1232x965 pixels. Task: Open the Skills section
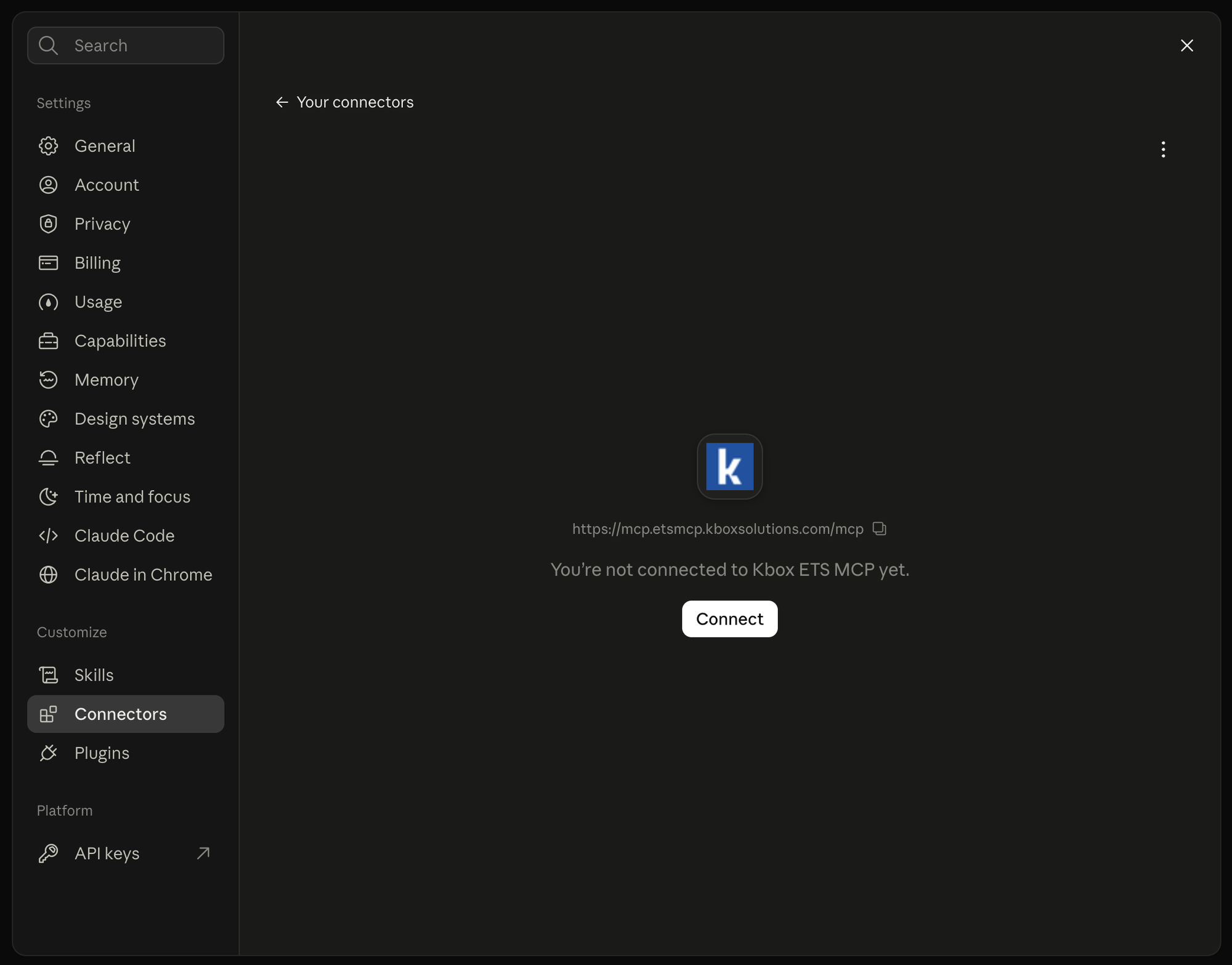126,675
